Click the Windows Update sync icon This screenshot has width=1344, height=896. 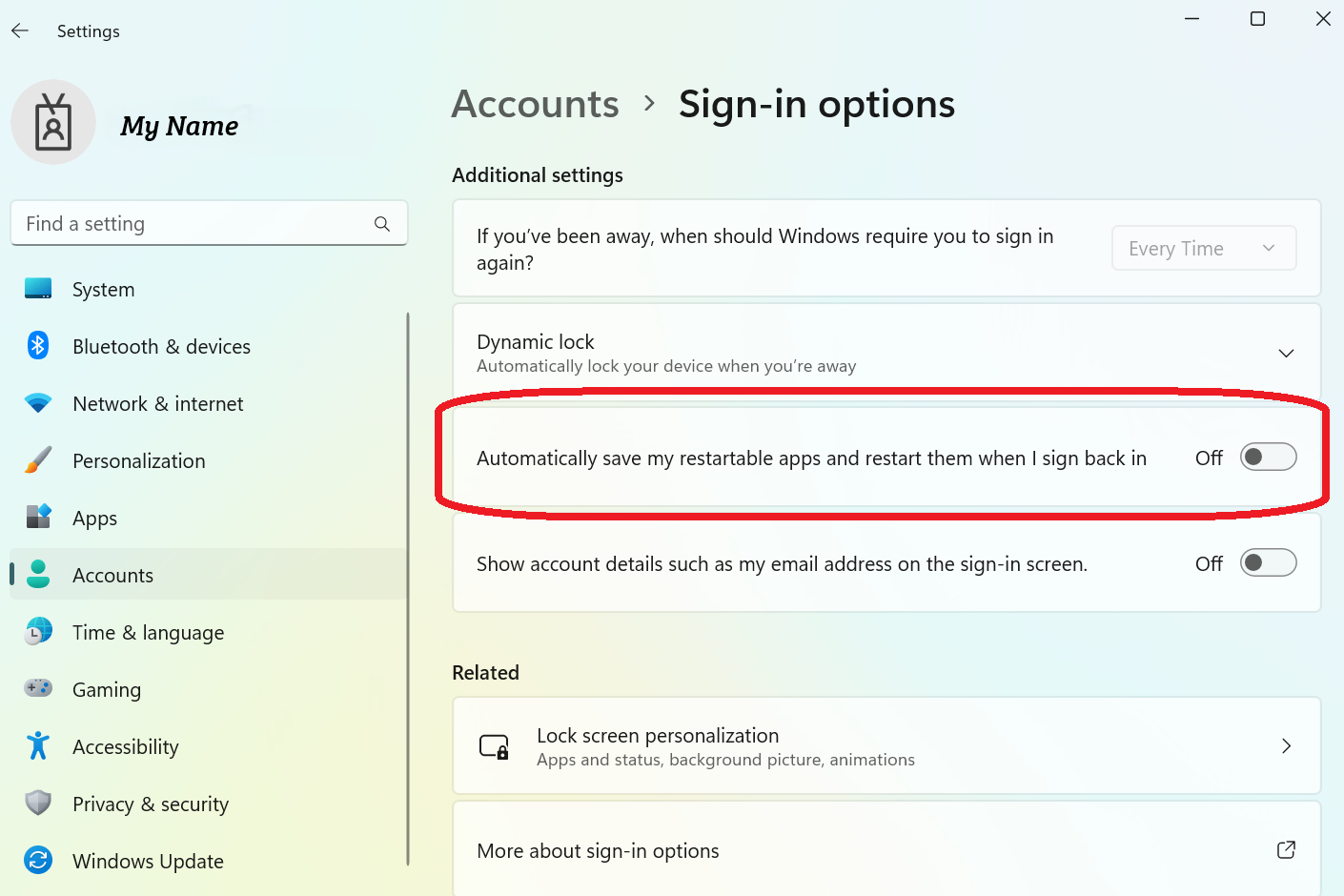pyautogui.click(x=38, y=861)
